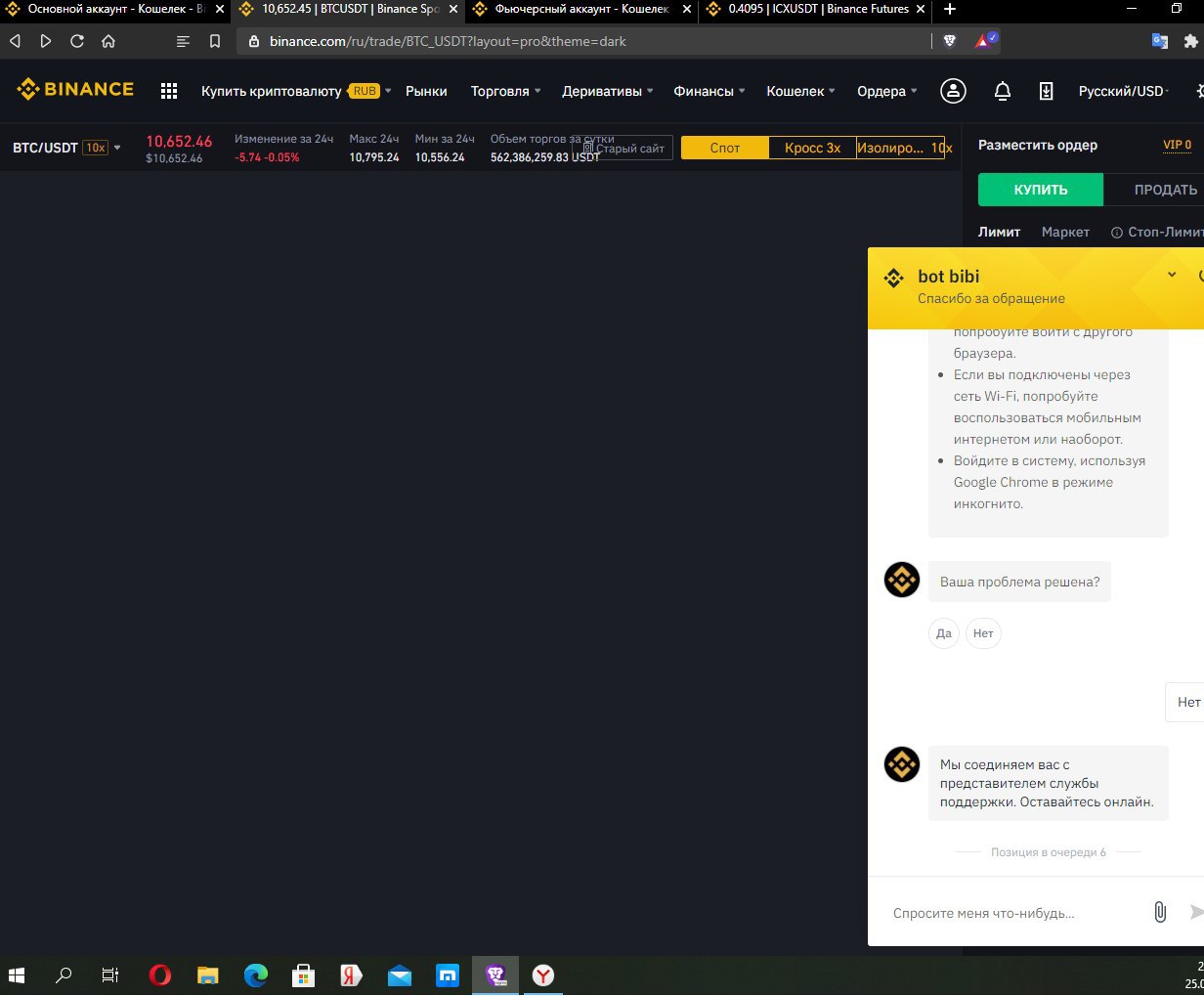1204x996 pixels.
Task: Switch to the Фьючерсный аккаунт browser tab
Action: [x=582, y=9]
